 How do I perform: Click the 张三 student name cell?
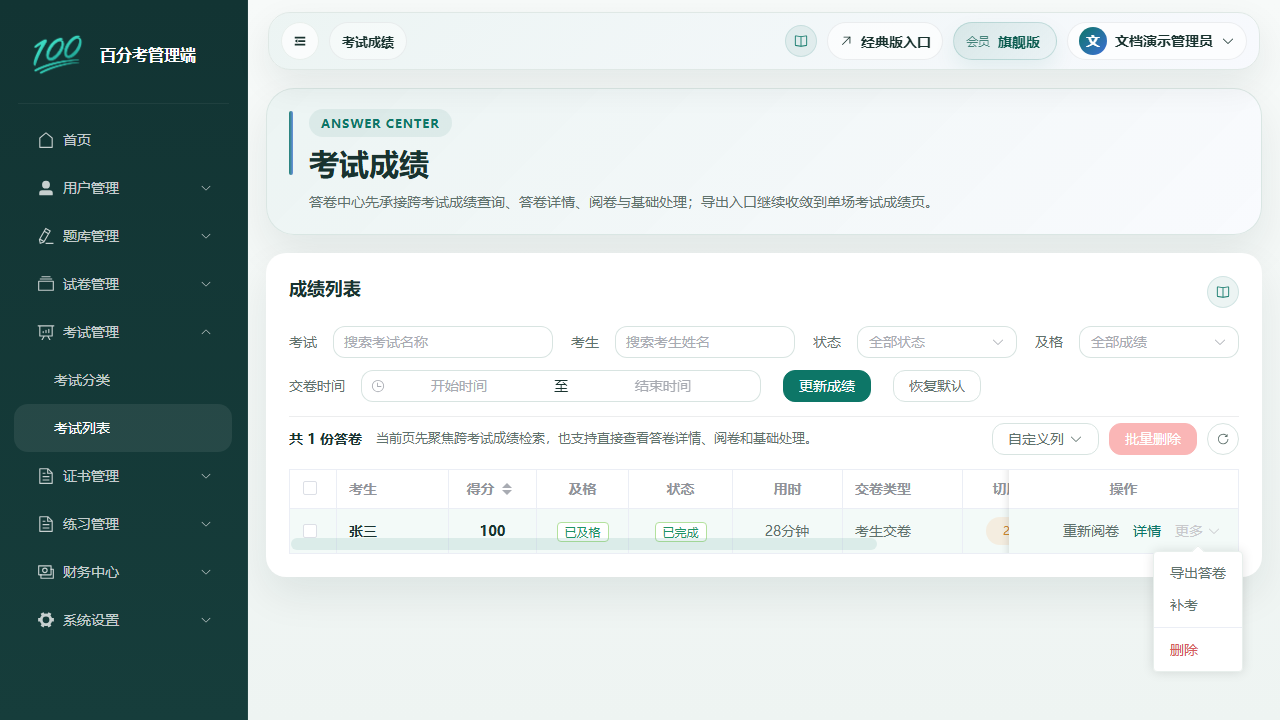pyautogui.click(x=363, y=531)
